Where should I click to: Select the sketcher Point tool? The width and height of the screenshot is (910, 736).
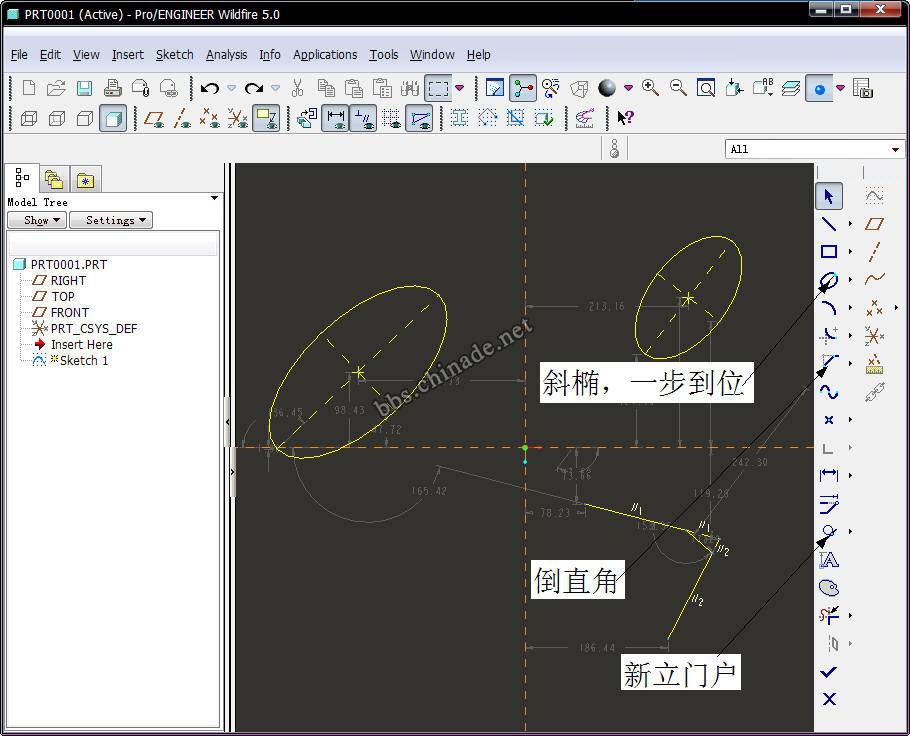[x=829, y=420]
